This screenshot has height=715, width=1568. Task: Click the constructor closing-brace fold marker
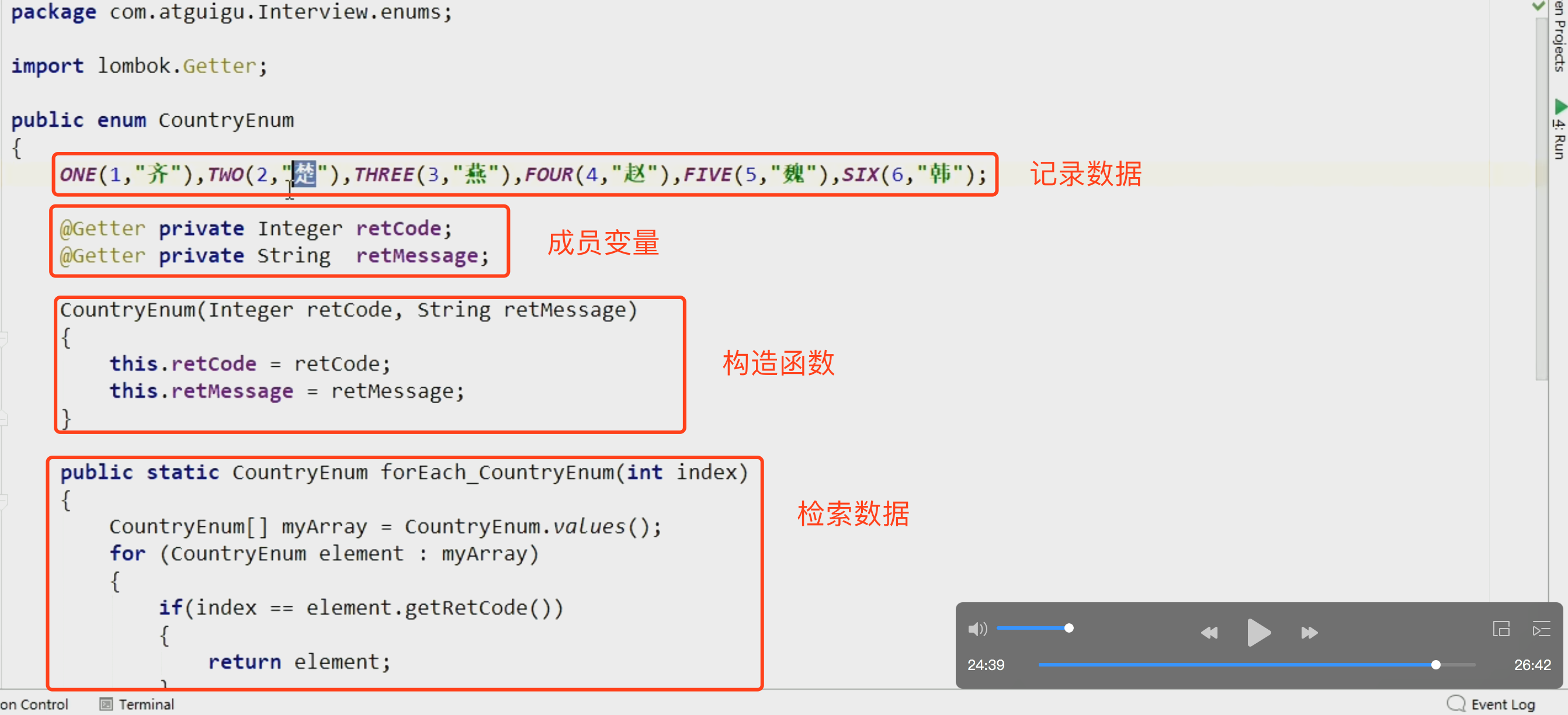[x=4, y=418]
